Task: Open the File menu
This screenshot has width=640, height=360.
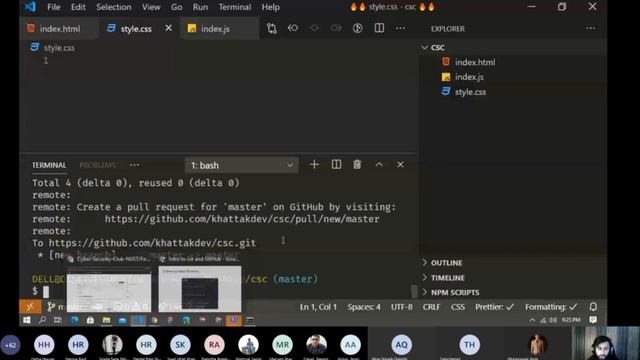Action: tap(53, 7)
